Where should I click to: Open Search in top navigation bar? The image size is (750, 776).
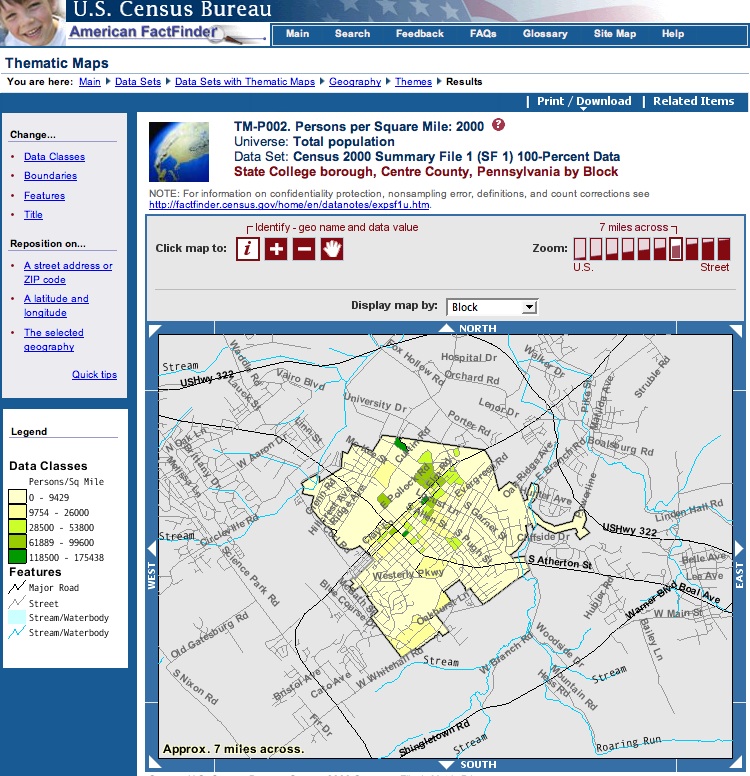(x=352, y=34)
